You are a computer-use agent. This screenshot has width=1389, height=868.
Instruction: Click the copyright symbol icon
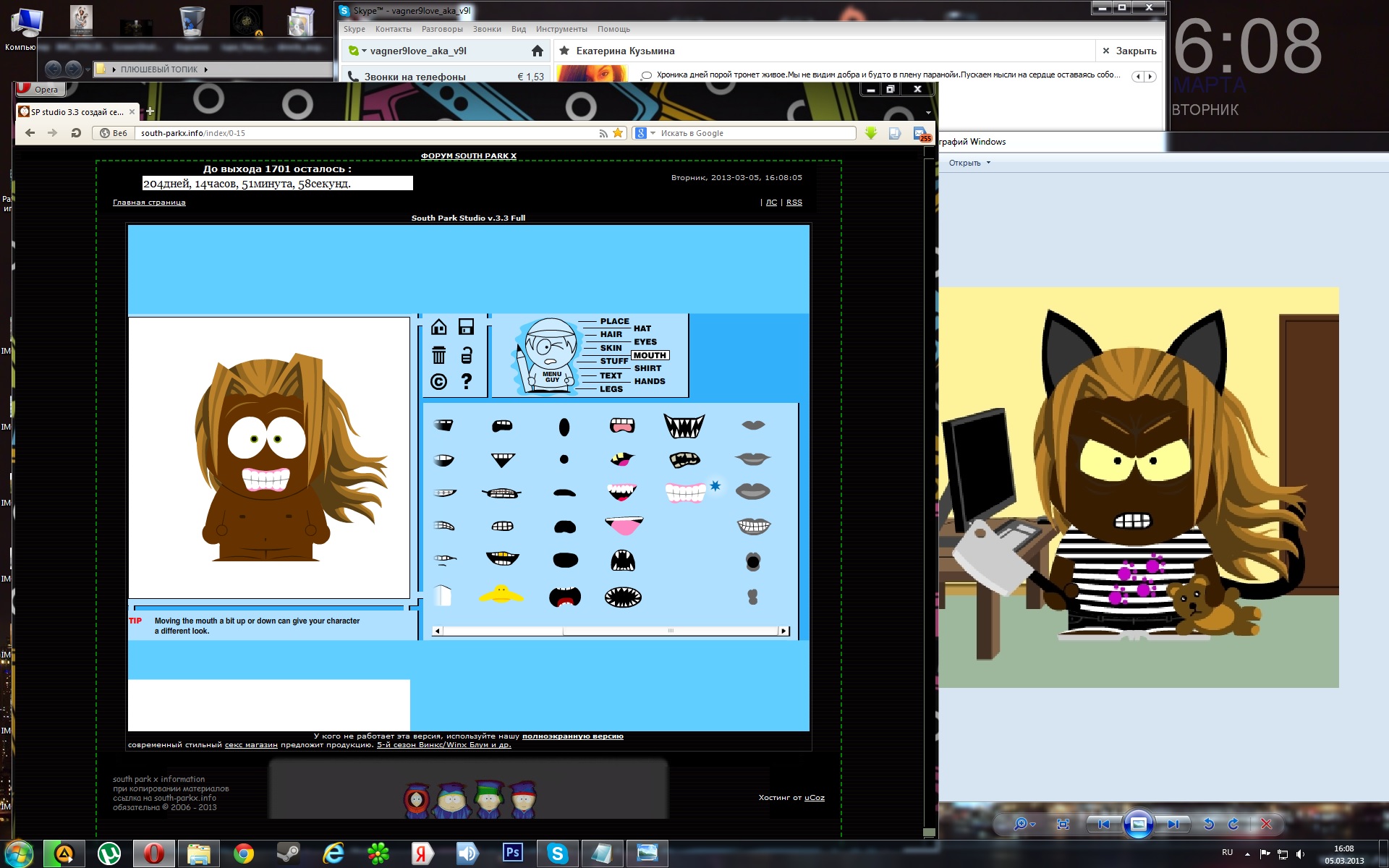click(438, 382)
